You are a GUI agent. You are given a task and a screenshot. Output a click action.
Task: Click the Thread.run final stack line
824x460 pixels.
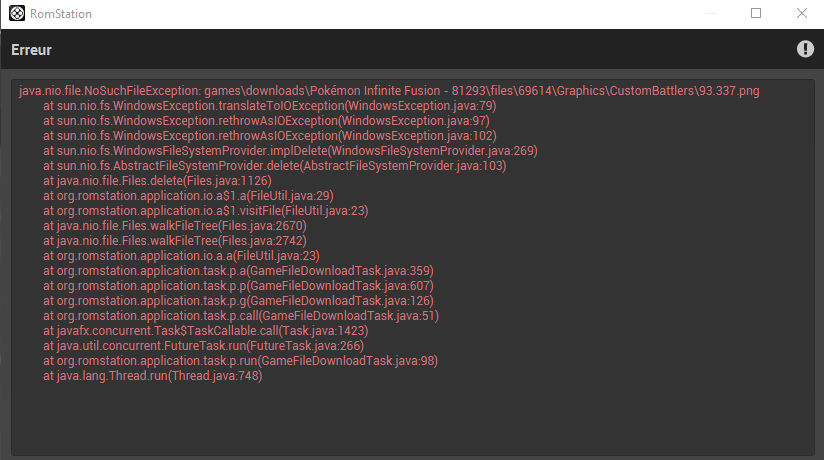click(152, 376)
